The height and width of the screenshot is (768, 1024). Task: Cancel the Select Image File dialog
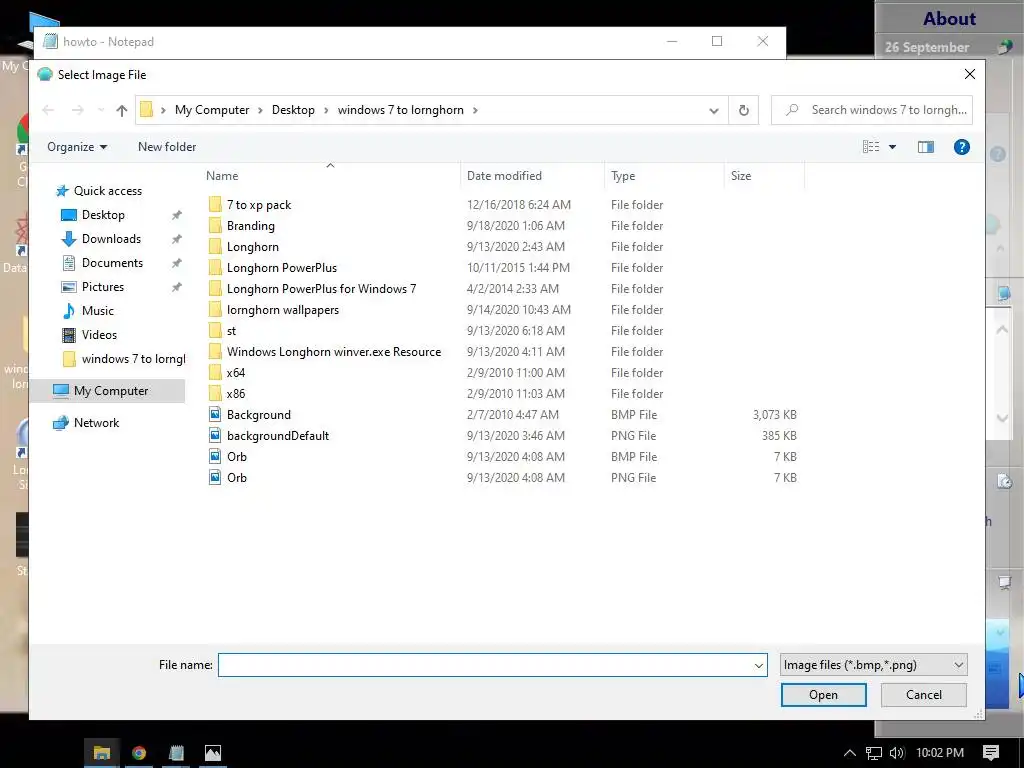point(923,695)
